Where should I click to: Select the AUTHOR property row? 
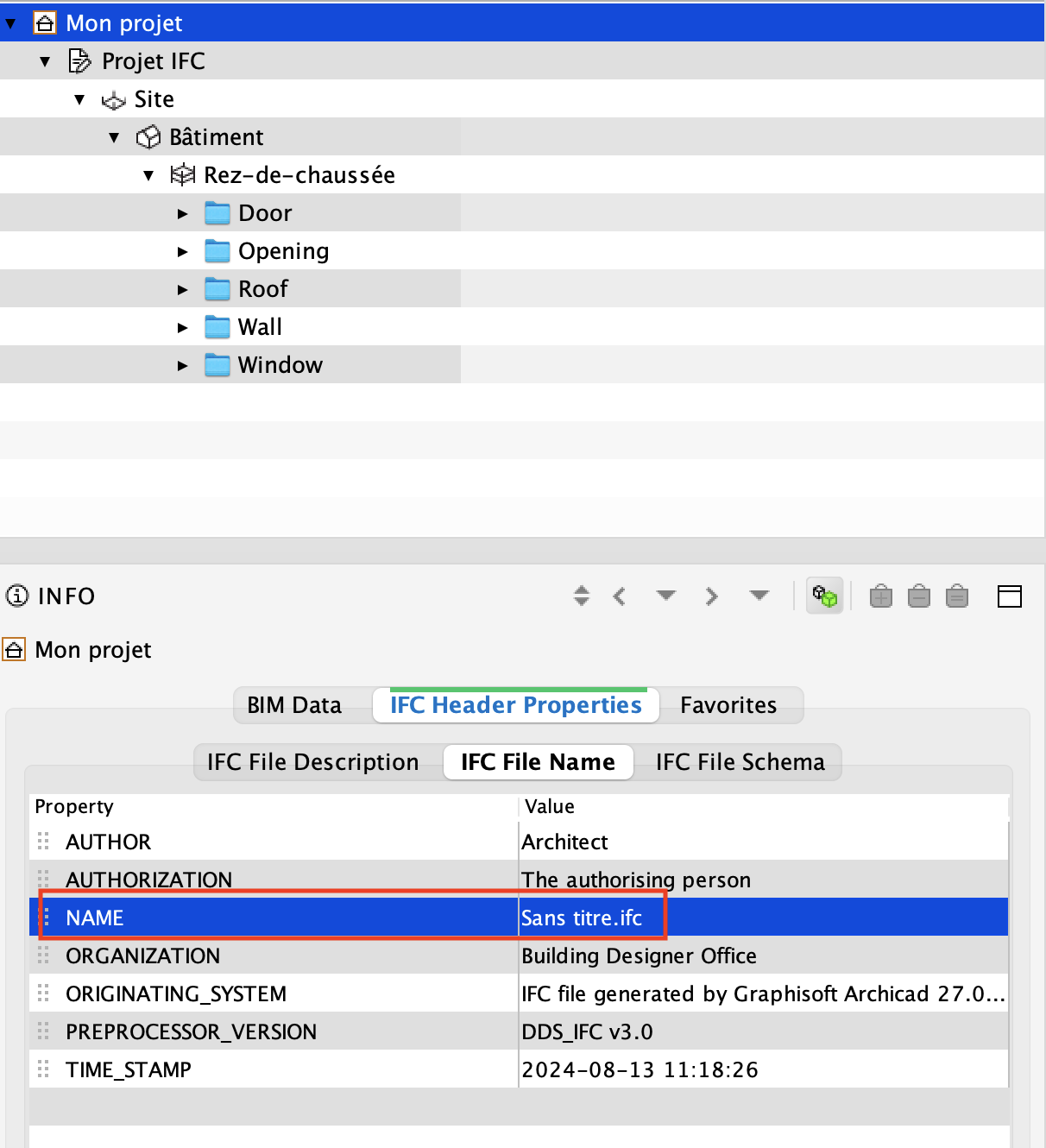pyautogui.click(x=519, y=842)
